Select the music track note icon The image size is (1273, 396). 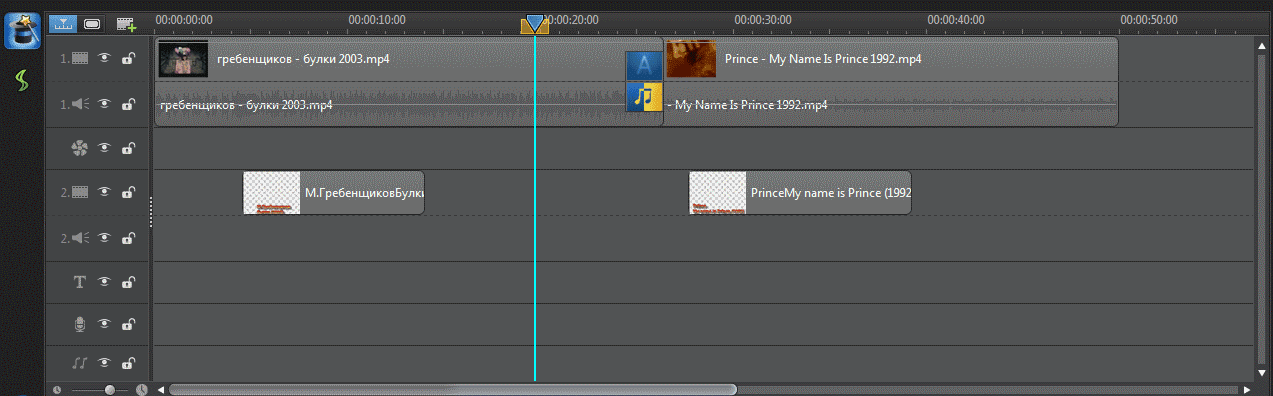click(x=80, y=364)
